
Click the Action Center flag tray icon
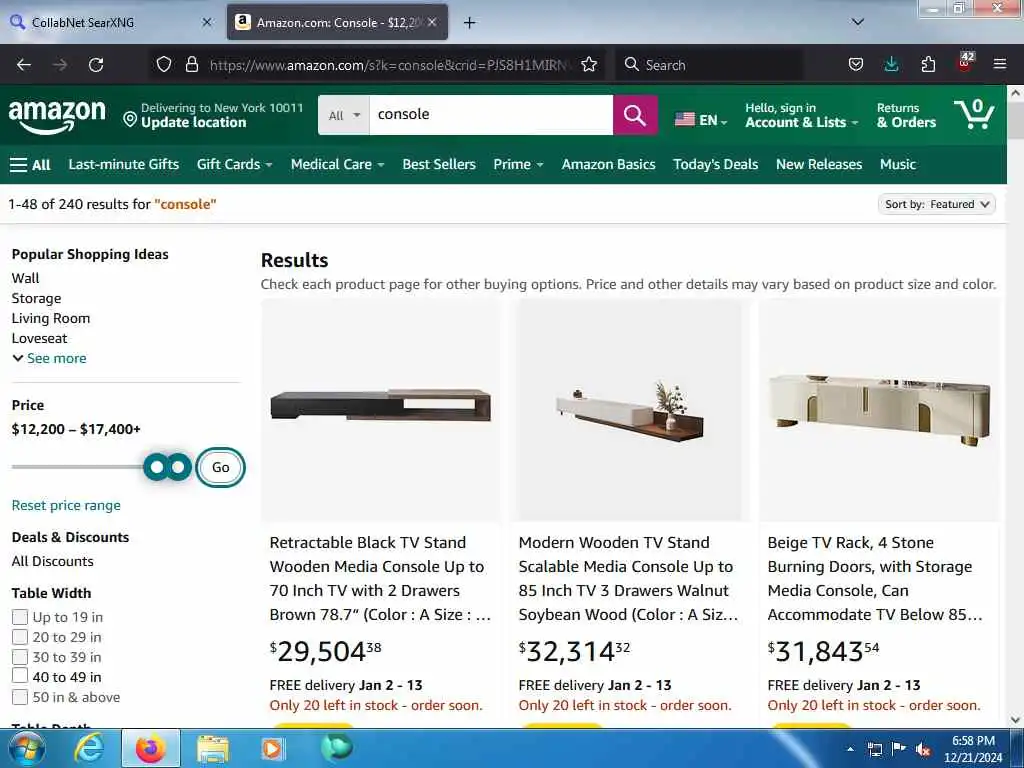(899, 748)
